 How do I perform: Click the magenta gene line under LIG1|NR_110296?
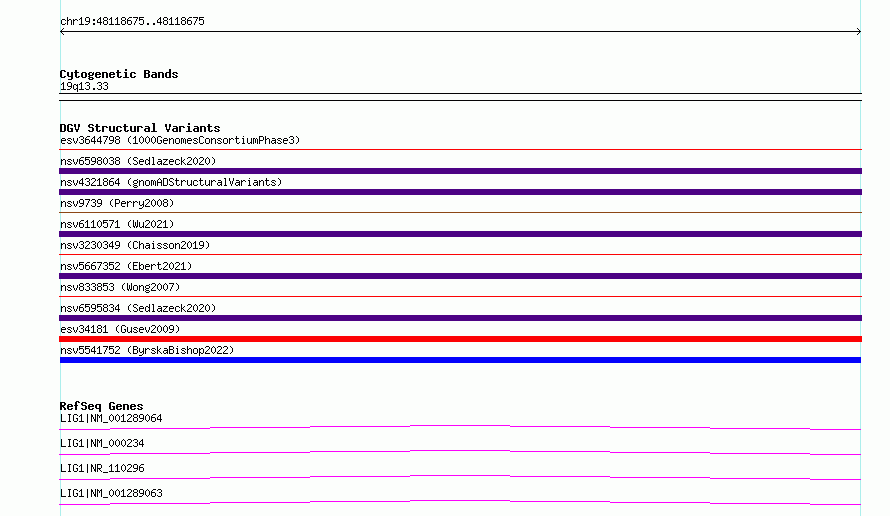click(x=460, y=476)
